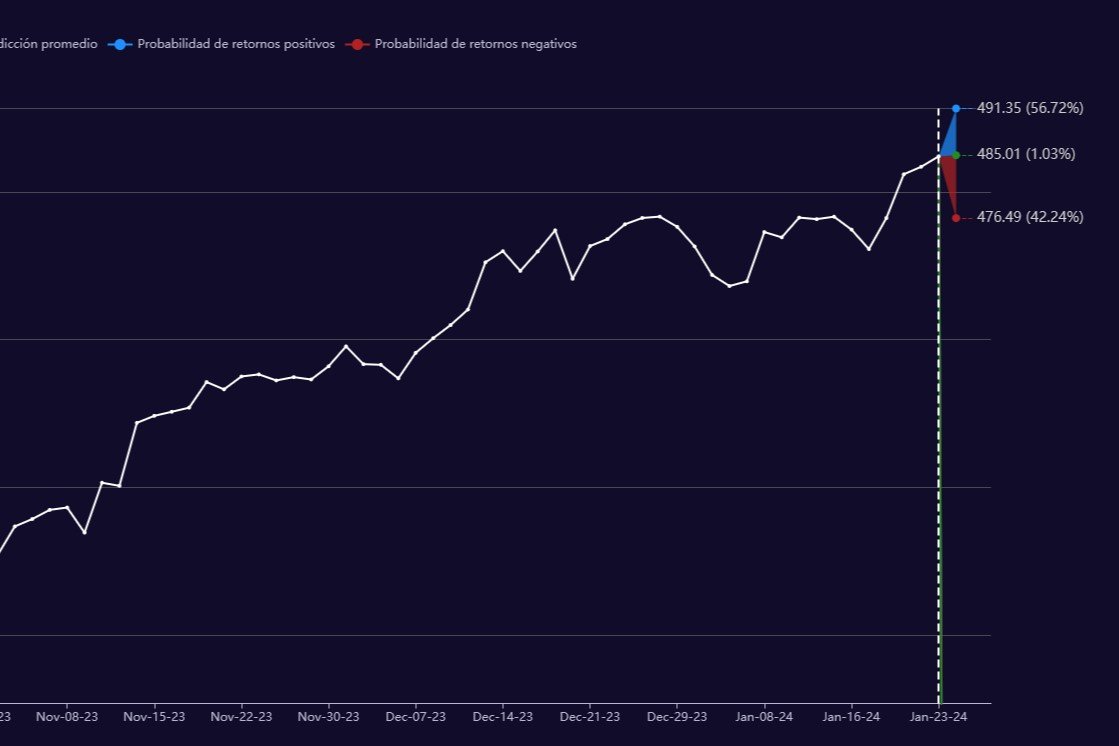
Task: Toggle the 'Probabilidad de retornos positivos' legend entry
Action: [x=235, y=44]
